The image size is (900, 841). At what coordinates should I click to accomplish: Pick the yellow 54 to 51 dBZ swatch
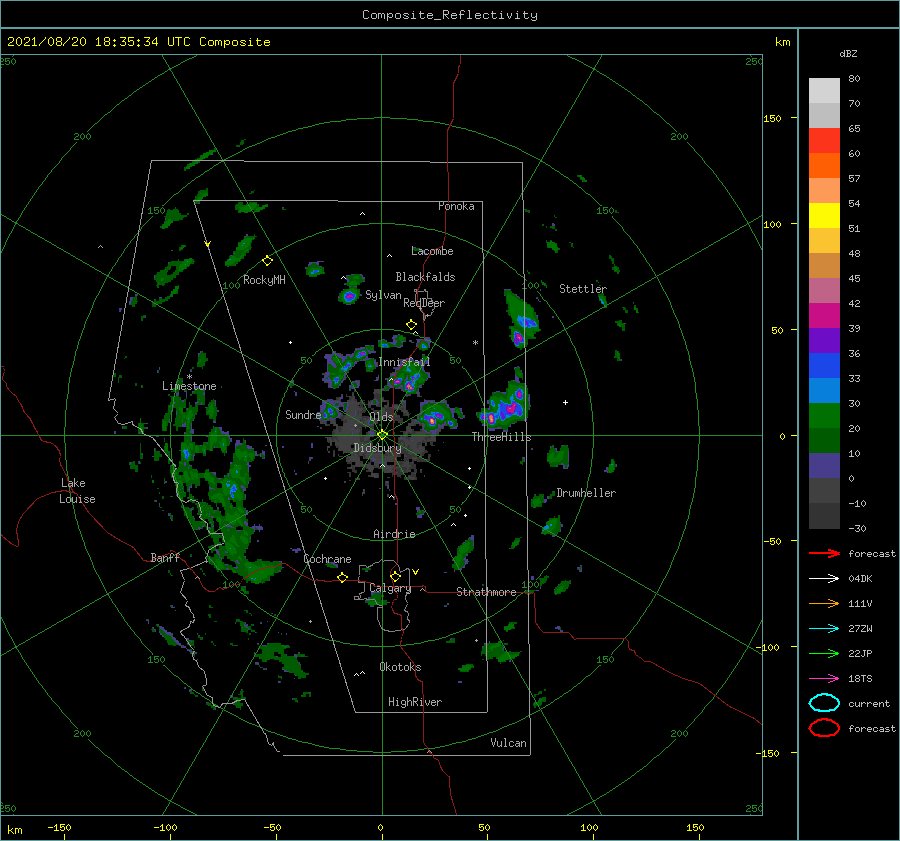824,215
